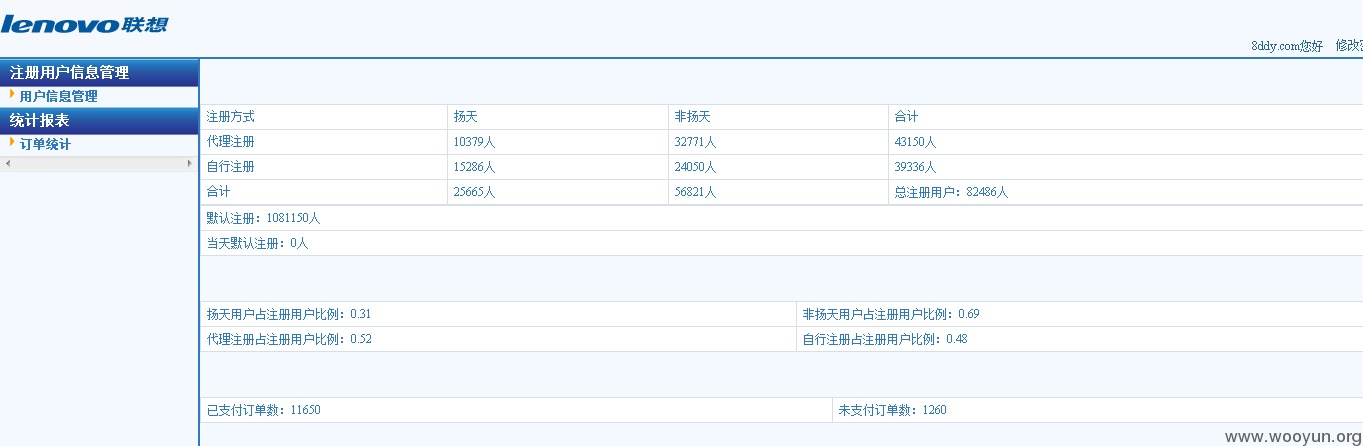This screenshot has height=446, width=1363.
Task: Select the 注册方式 column header cell
Action: [324, 117]
